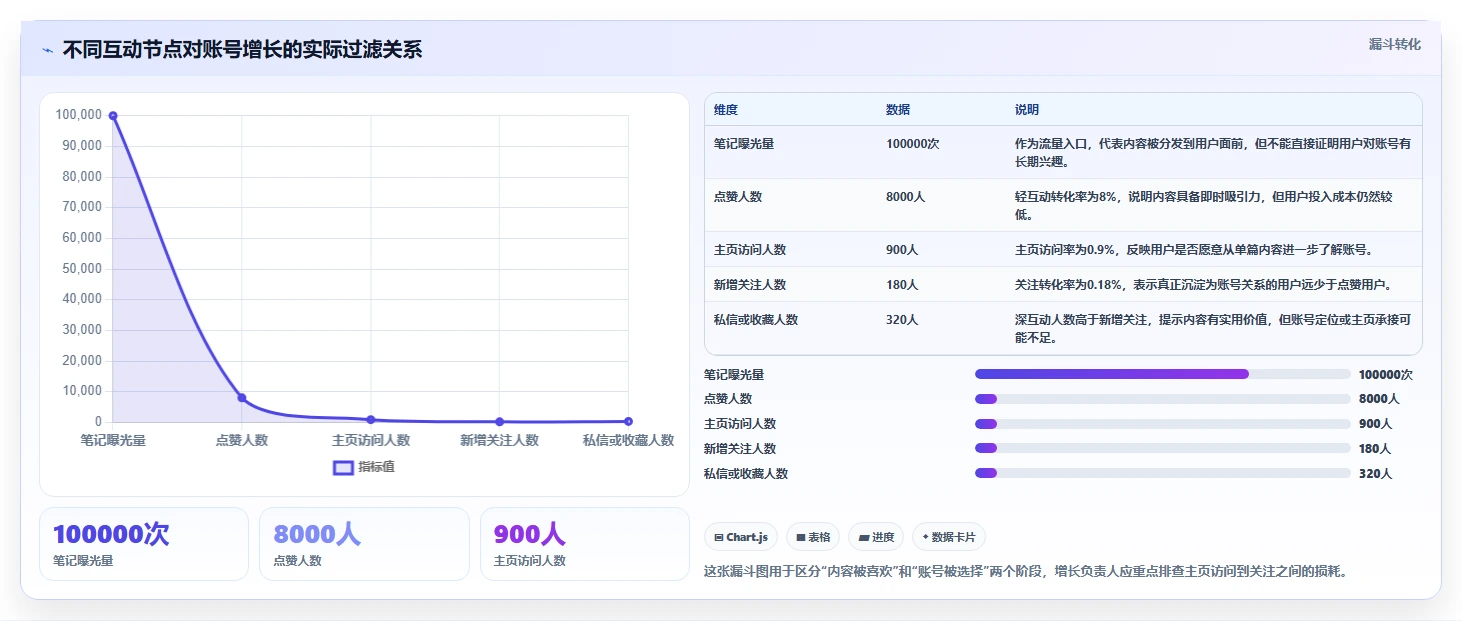The height and width of the screenshot is (621, 1462).
Task: Click the description starting 深互动人数高于新增关注
Action: point(1213,329)
